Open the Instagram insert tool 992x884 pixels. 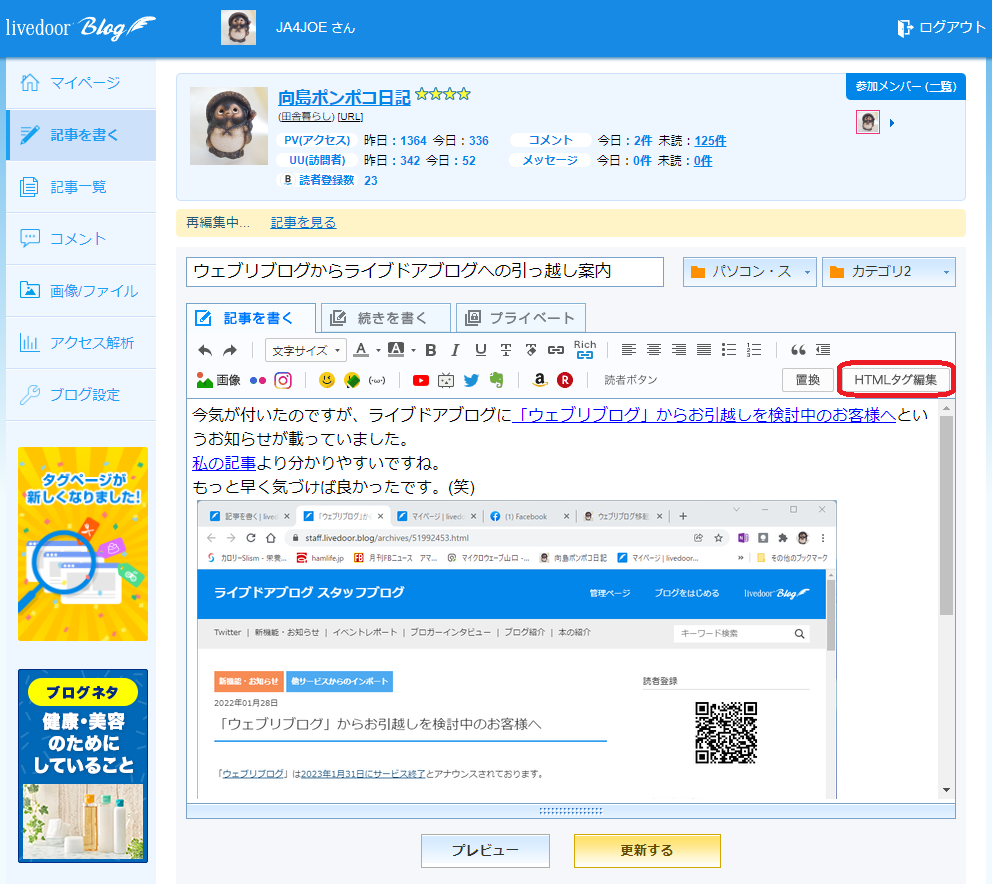[283, 380]
